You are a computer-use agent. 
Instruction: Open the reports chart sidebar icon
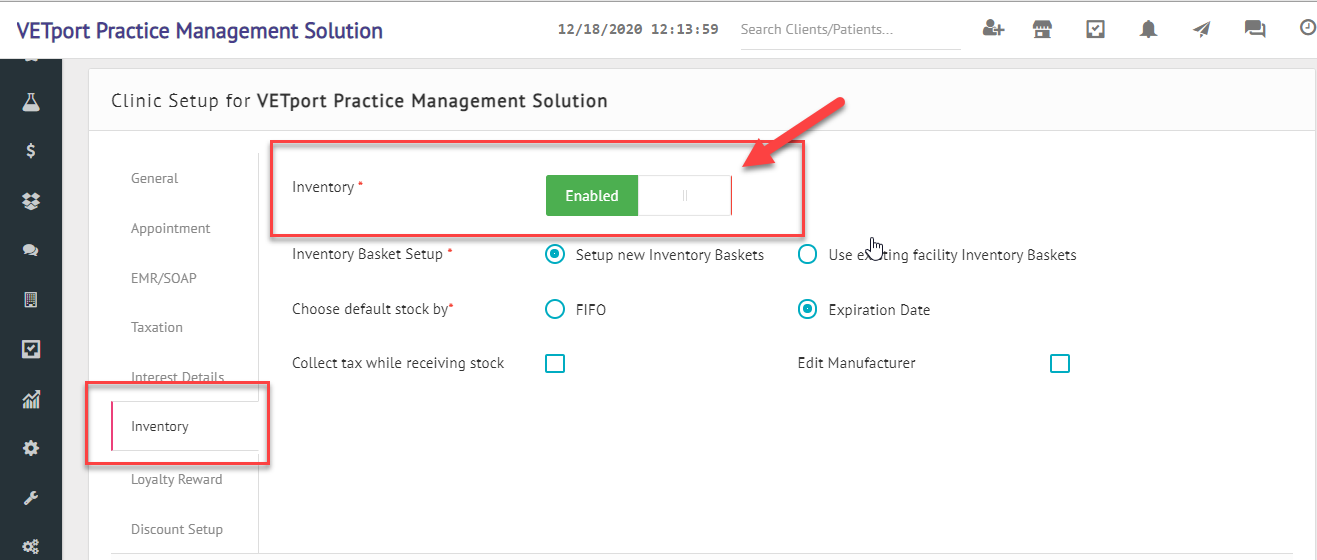31,399
